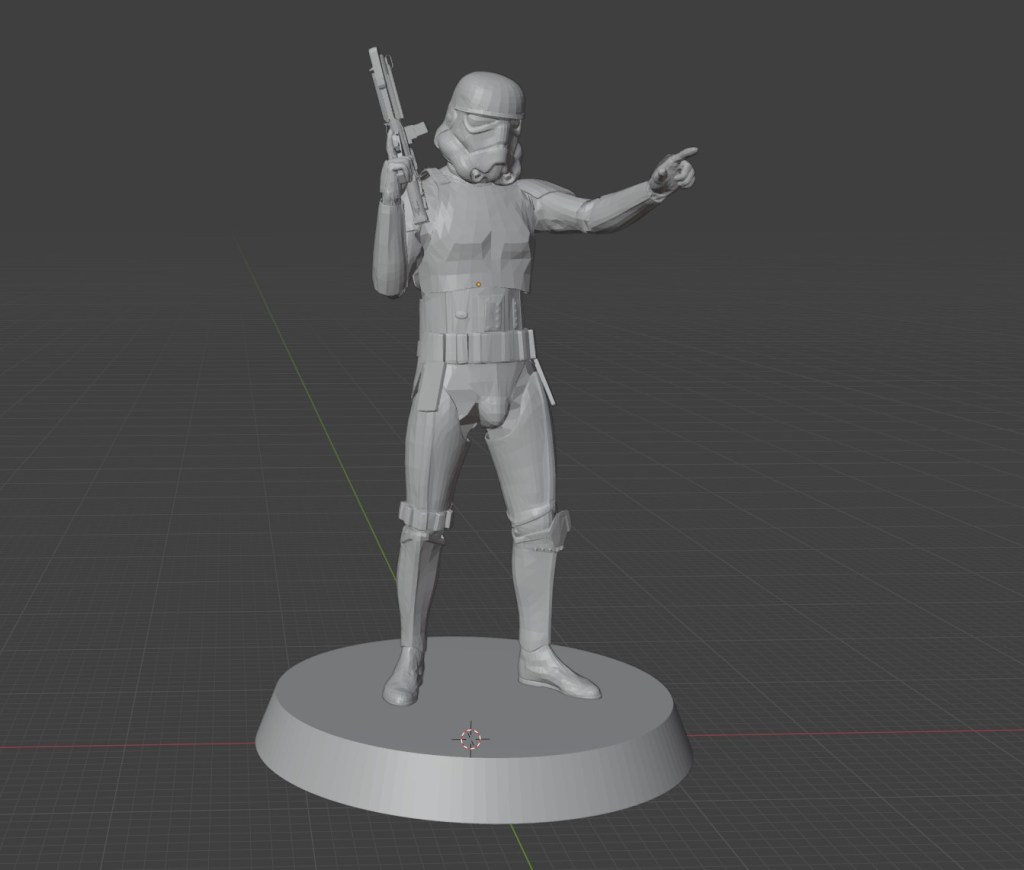Image resolution: width=1024 pixels, height=870 pixels.
Task: Click the stormtrooper's chest armor plate
Action: coord(472,238)
